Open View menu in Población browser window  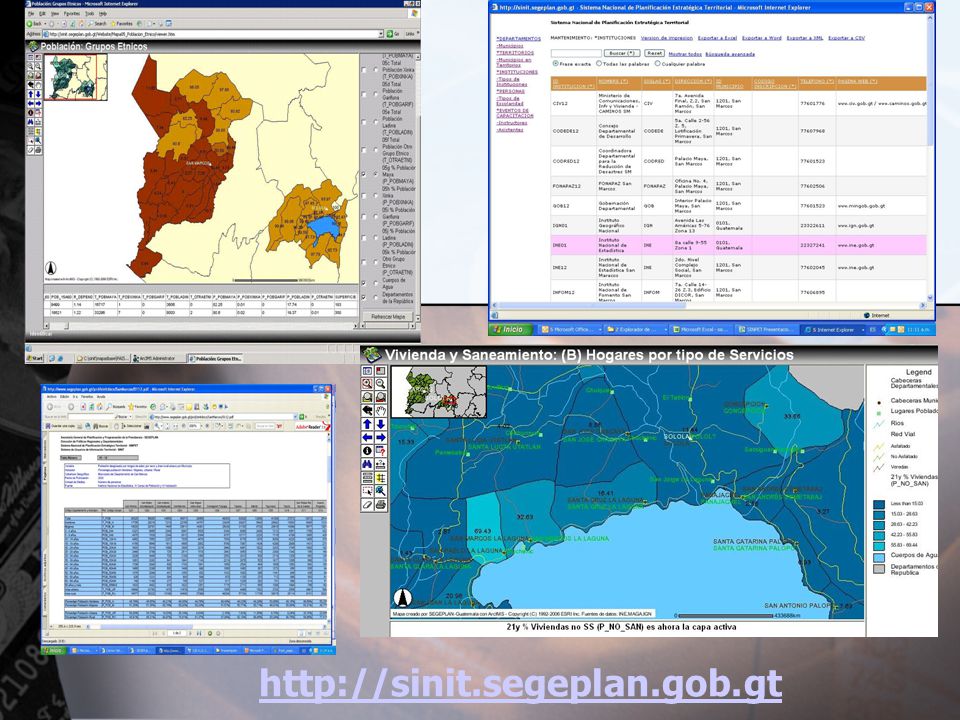click(x=54, y=13)
